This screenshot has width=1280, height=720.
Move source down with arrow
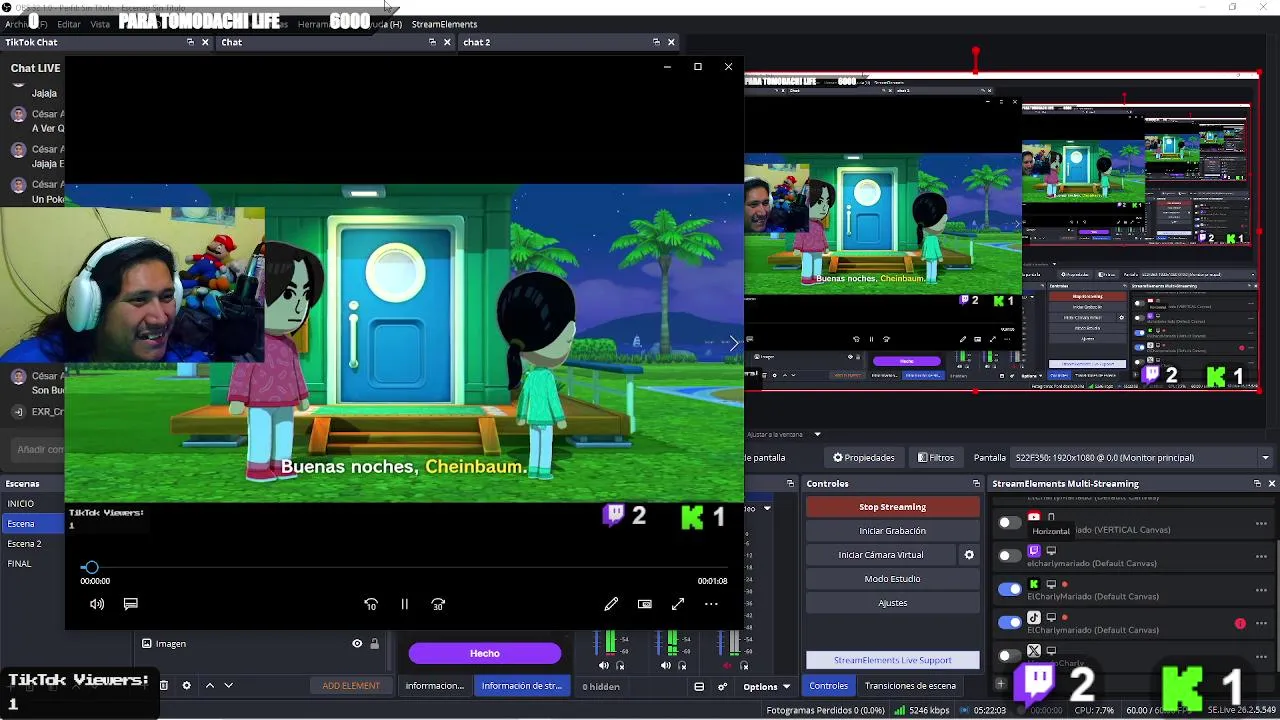tap(228, 686)
